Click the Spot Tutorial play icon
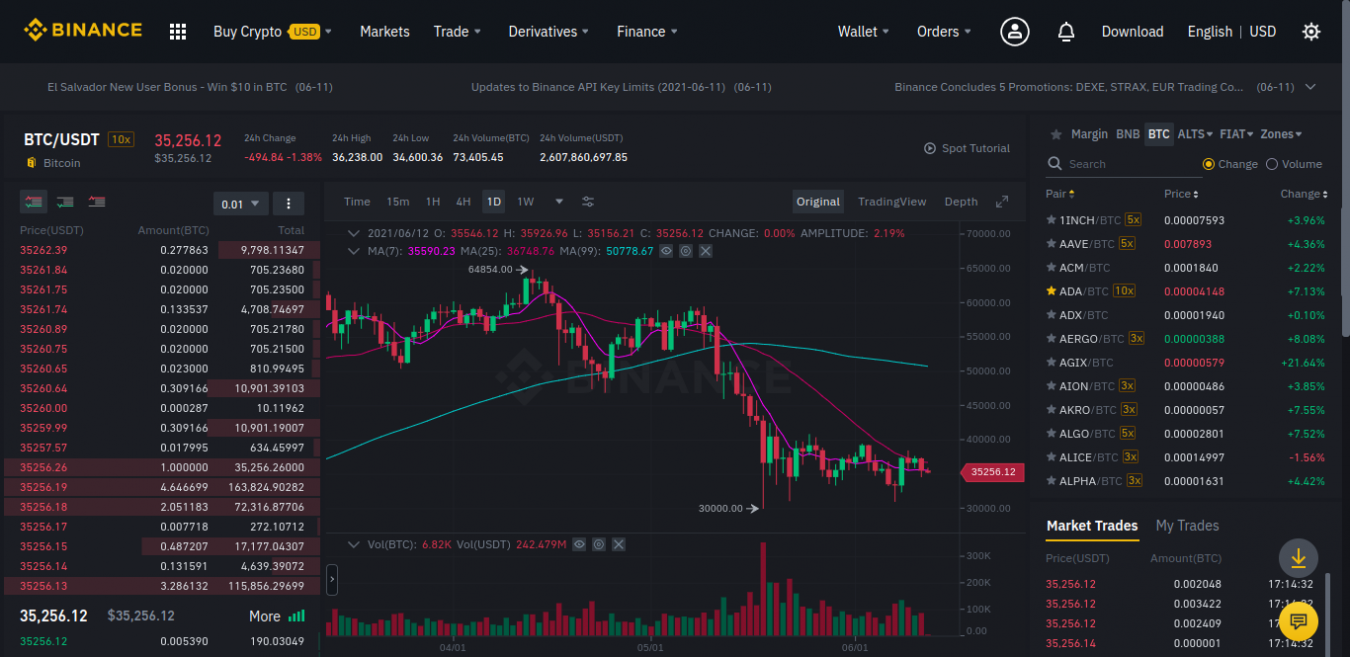The width and height of the screenshot is (1350, 657). 930,148
